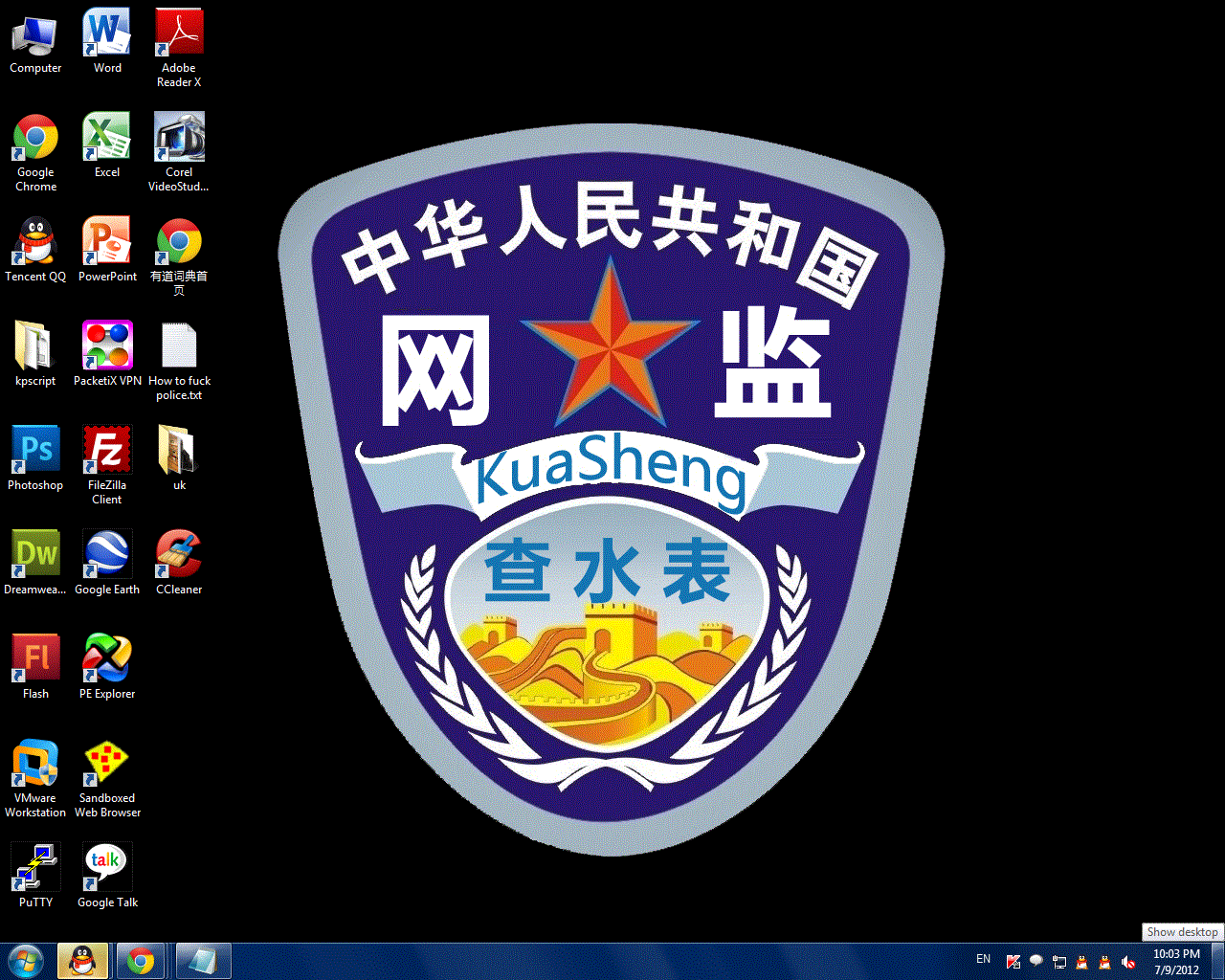This screenshot has width=1225, height=980.
Task: Open the Google Chrome desktop shortcut
Action: [35, 153]
